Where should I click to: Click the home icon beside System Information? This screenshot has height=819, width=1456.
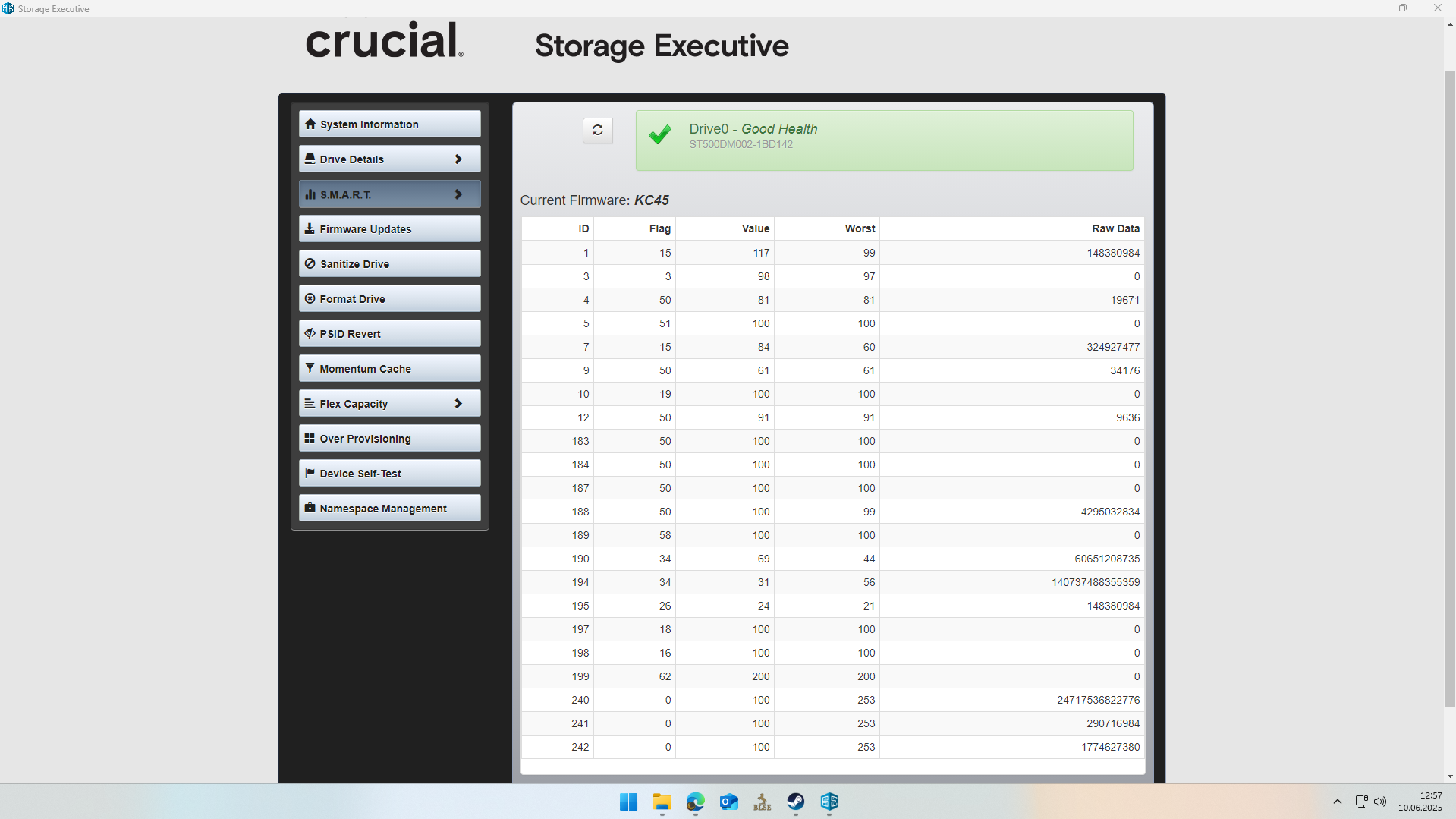click(310, 124)
